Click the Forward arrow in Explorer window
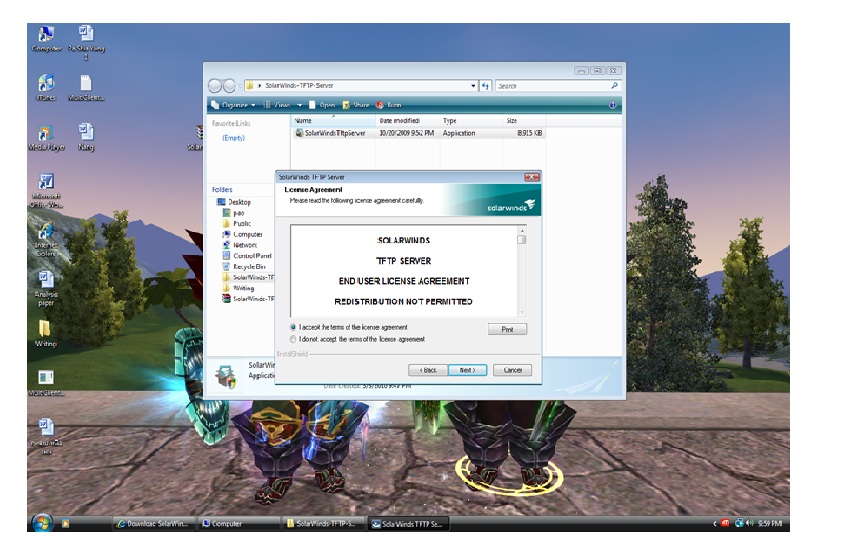The width and height of the screenshot is (842, 556). pos(229,85)
